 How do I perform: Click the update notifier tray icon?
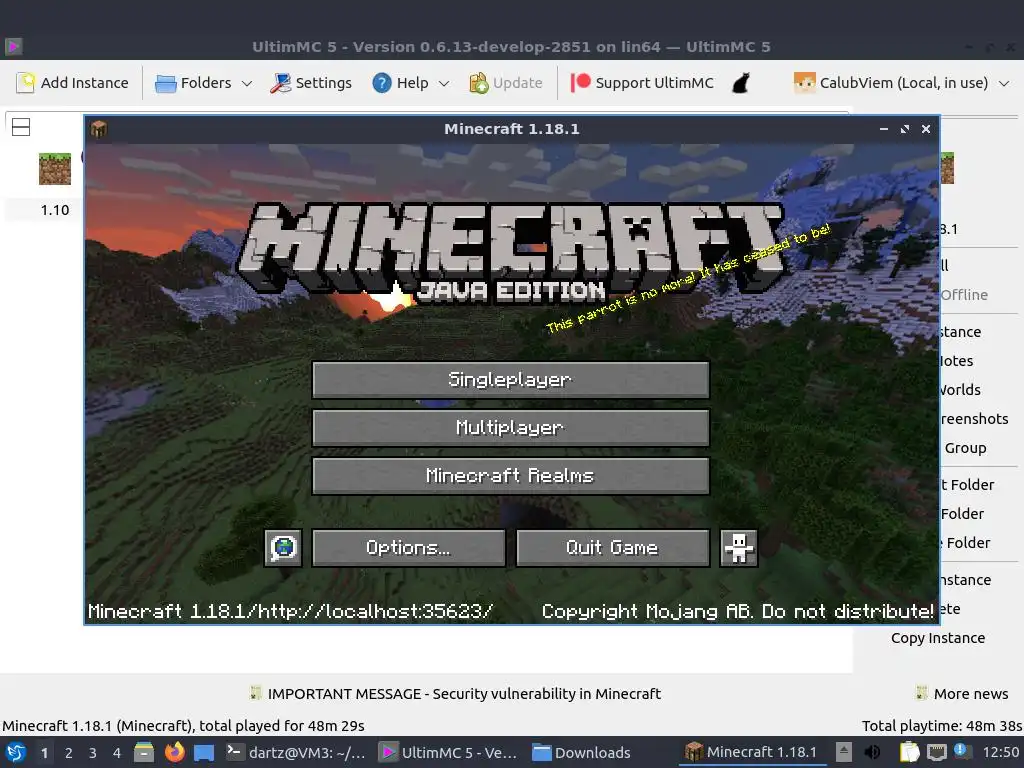tap(962, 751)
